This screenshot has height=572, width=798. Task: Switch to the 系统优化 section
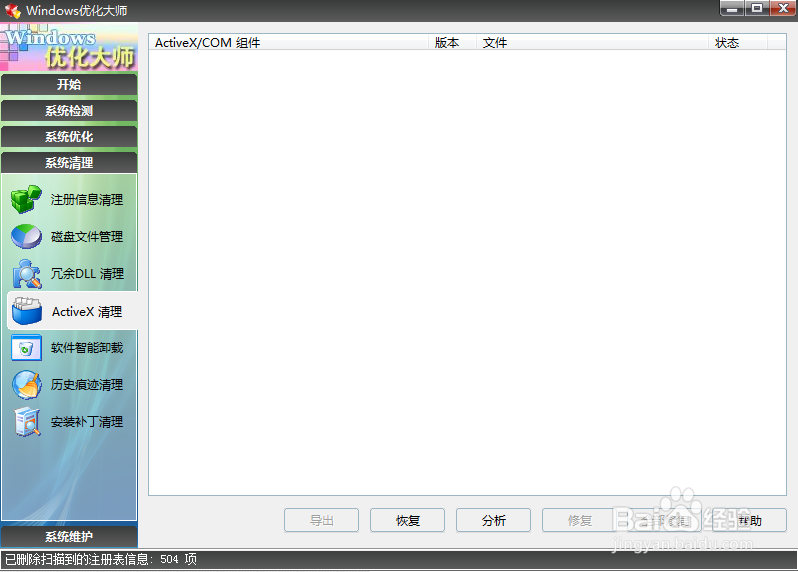pyautogui.click(x=69, y=136)
